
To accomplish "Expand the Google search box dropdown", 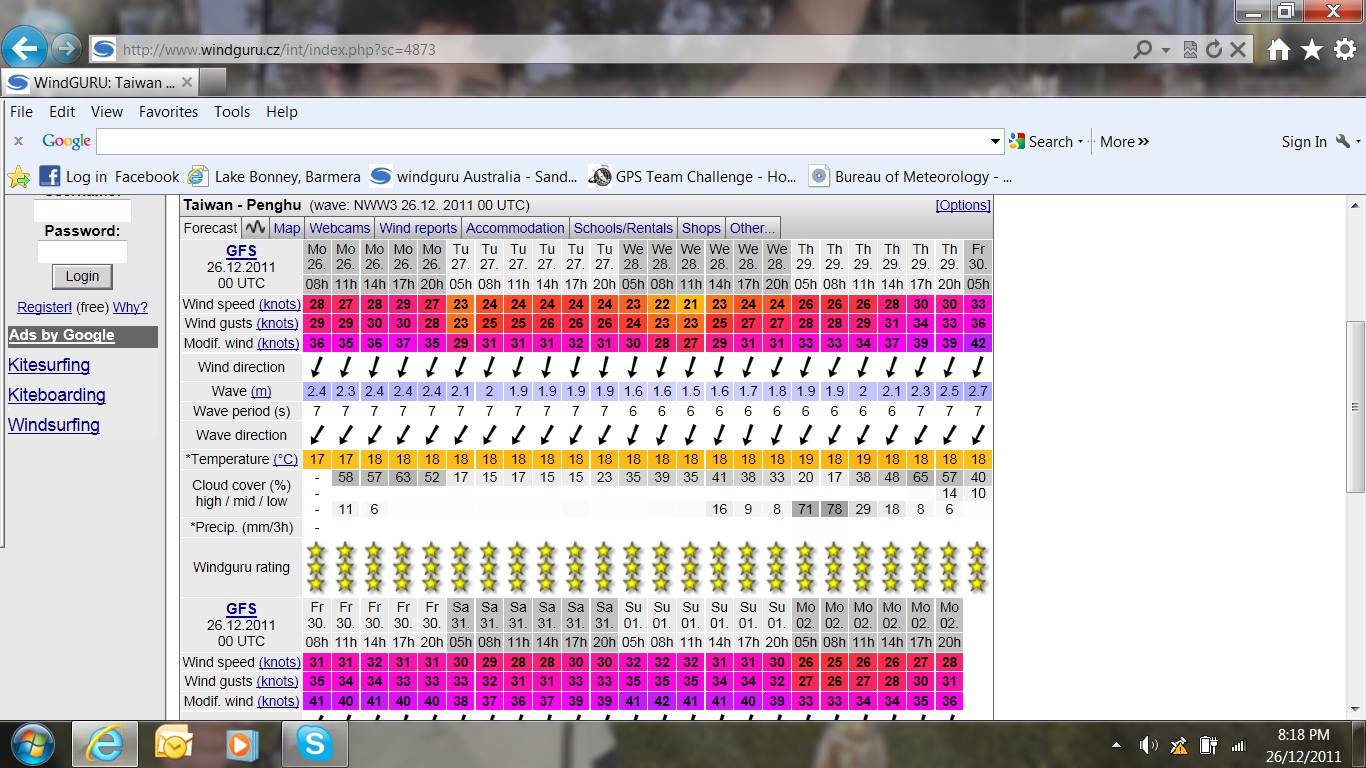I will point(995,142).
